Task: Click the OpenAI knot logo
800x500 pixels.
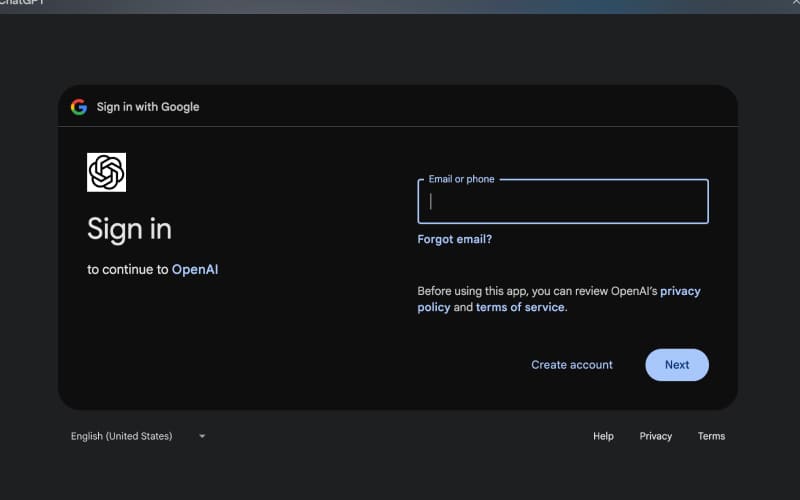Action: pos(106,172)
